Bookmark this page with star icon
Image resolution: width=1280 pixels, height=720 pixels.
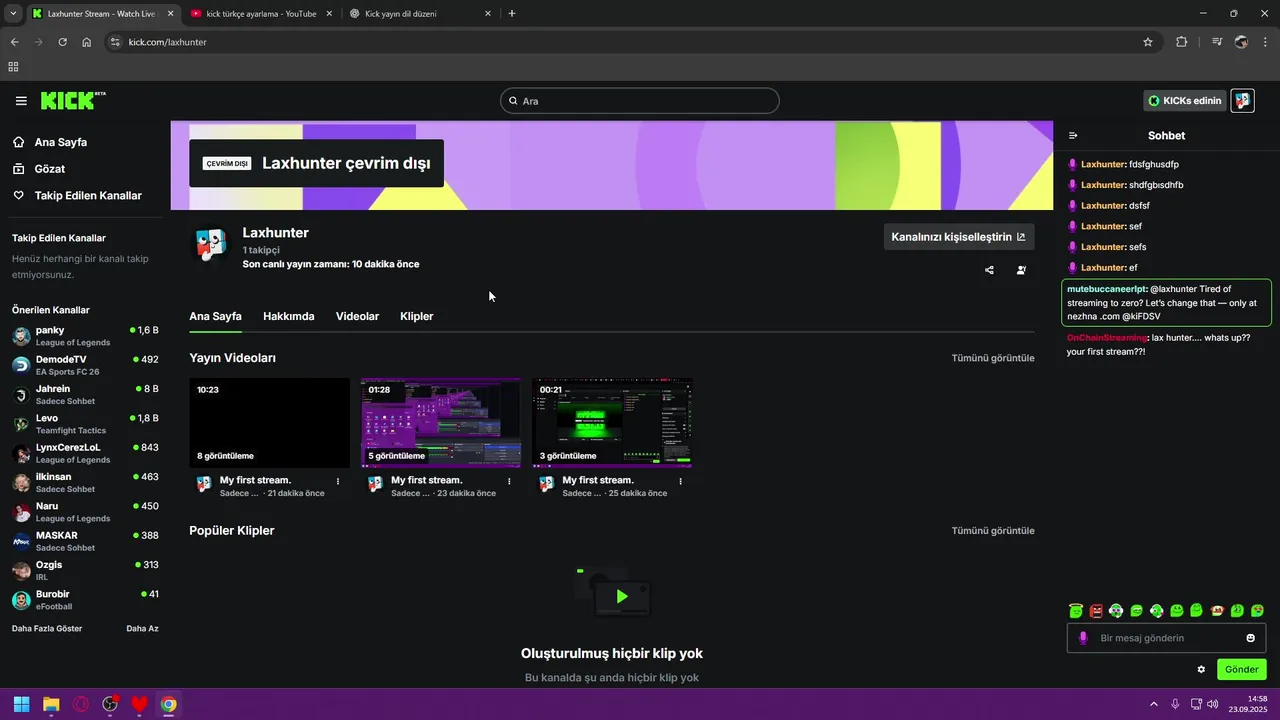click(x=1148, y=42)
